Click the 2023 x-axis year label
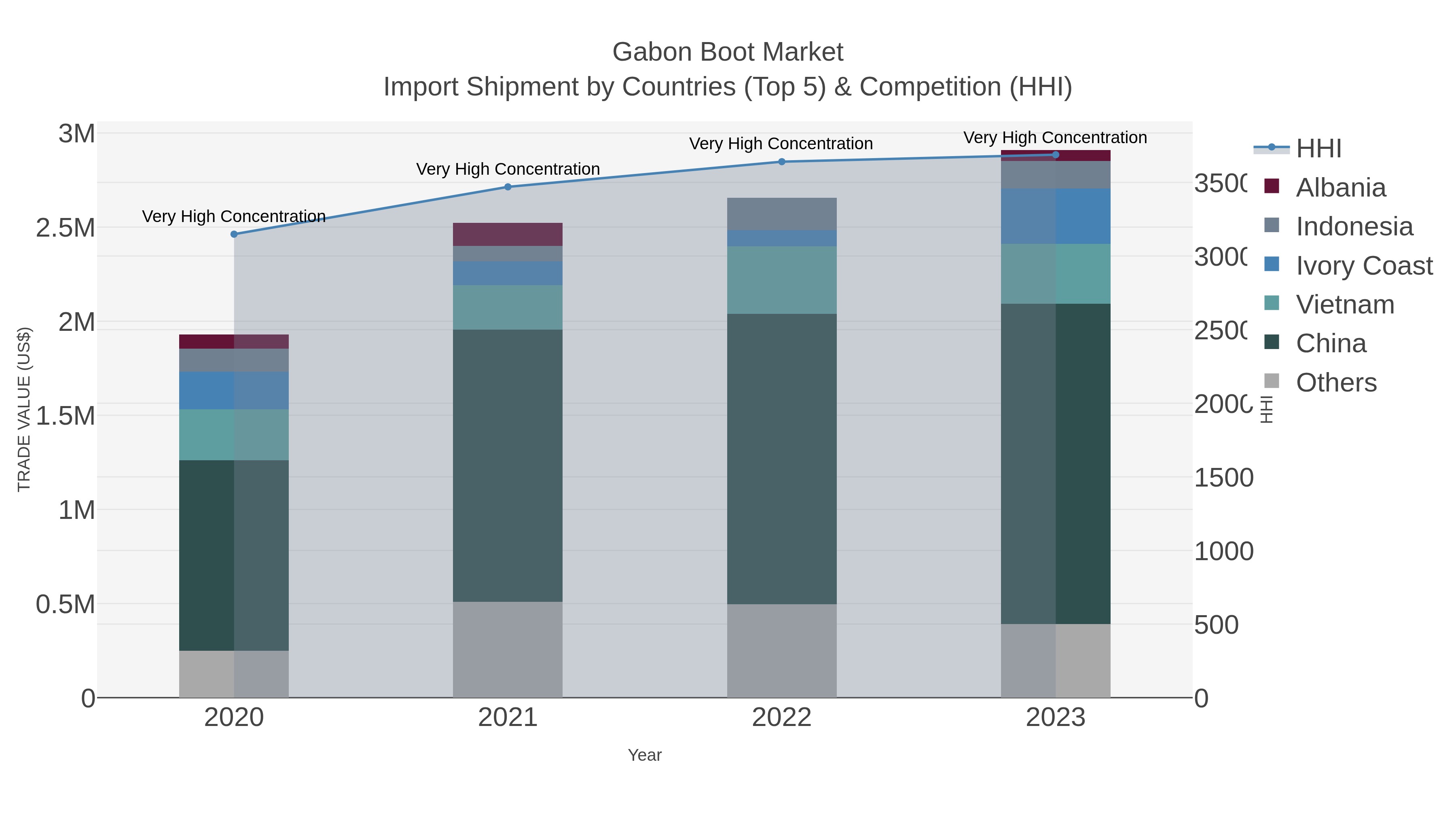 pos(1055,718)
